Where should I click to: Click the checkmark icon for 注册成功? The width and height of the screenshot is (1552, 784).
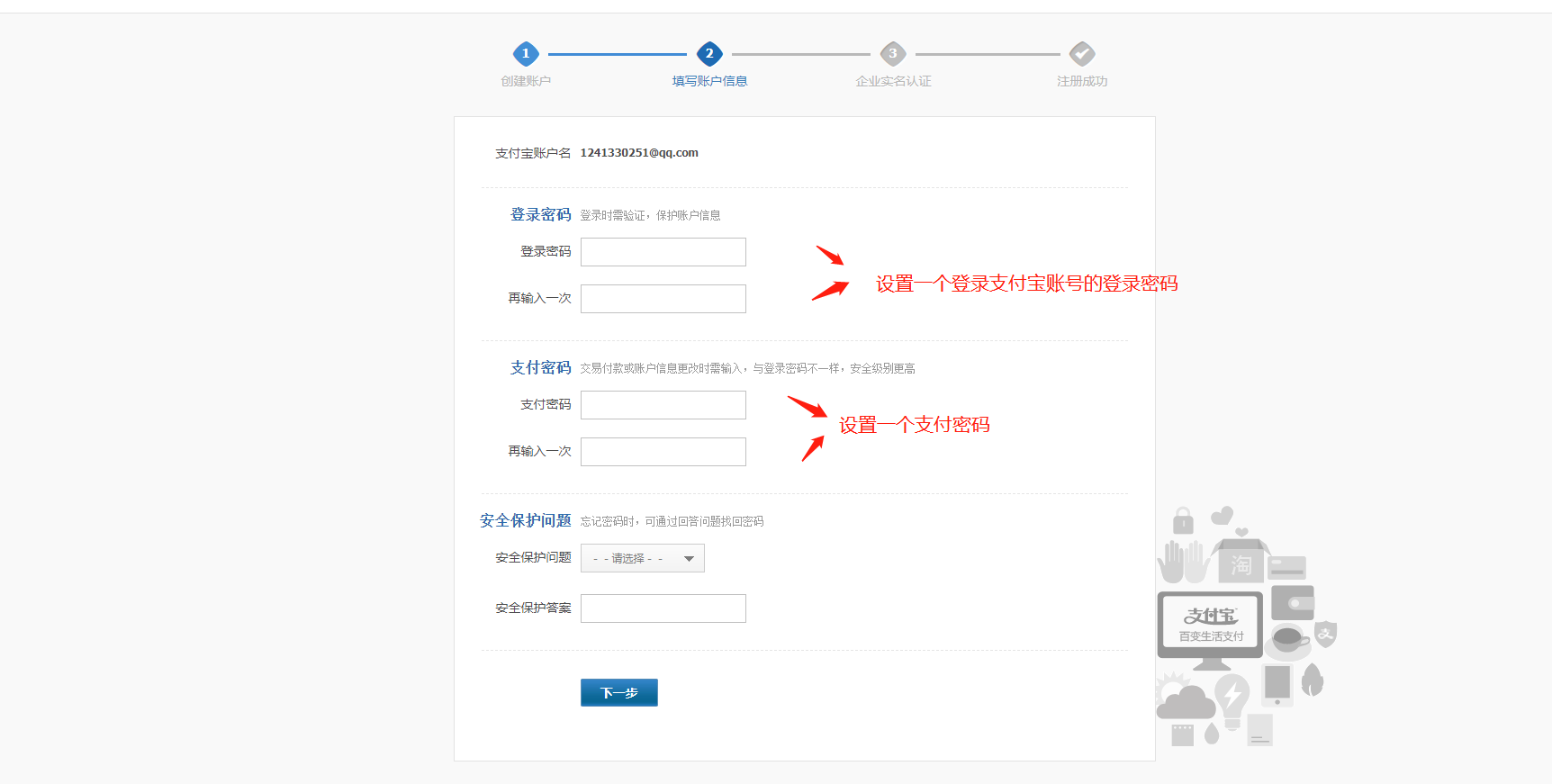1082,54
